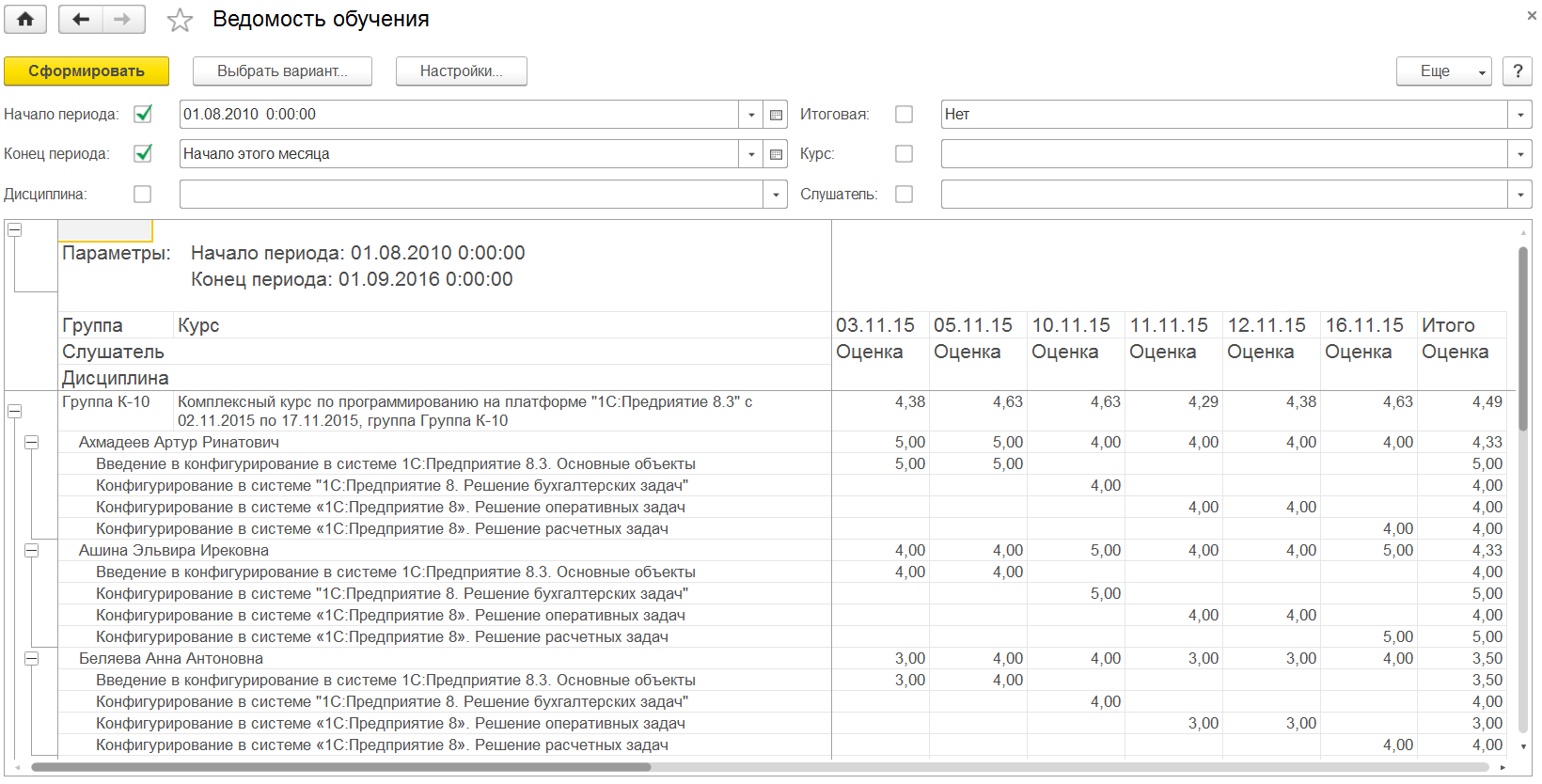The image size is (1542, 784).
Task: Click the horizontal scrollbar of the report
Action: [x=340, y=767]
